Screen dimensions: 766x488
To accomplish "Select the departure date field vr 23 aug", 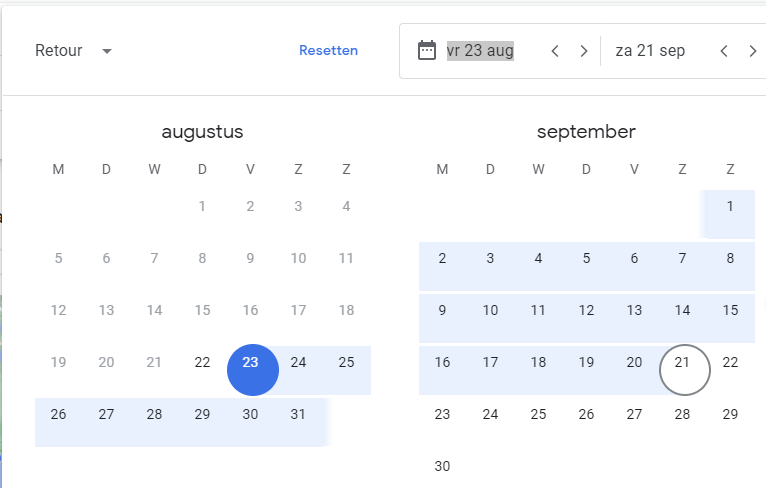I will click(480, 50).
